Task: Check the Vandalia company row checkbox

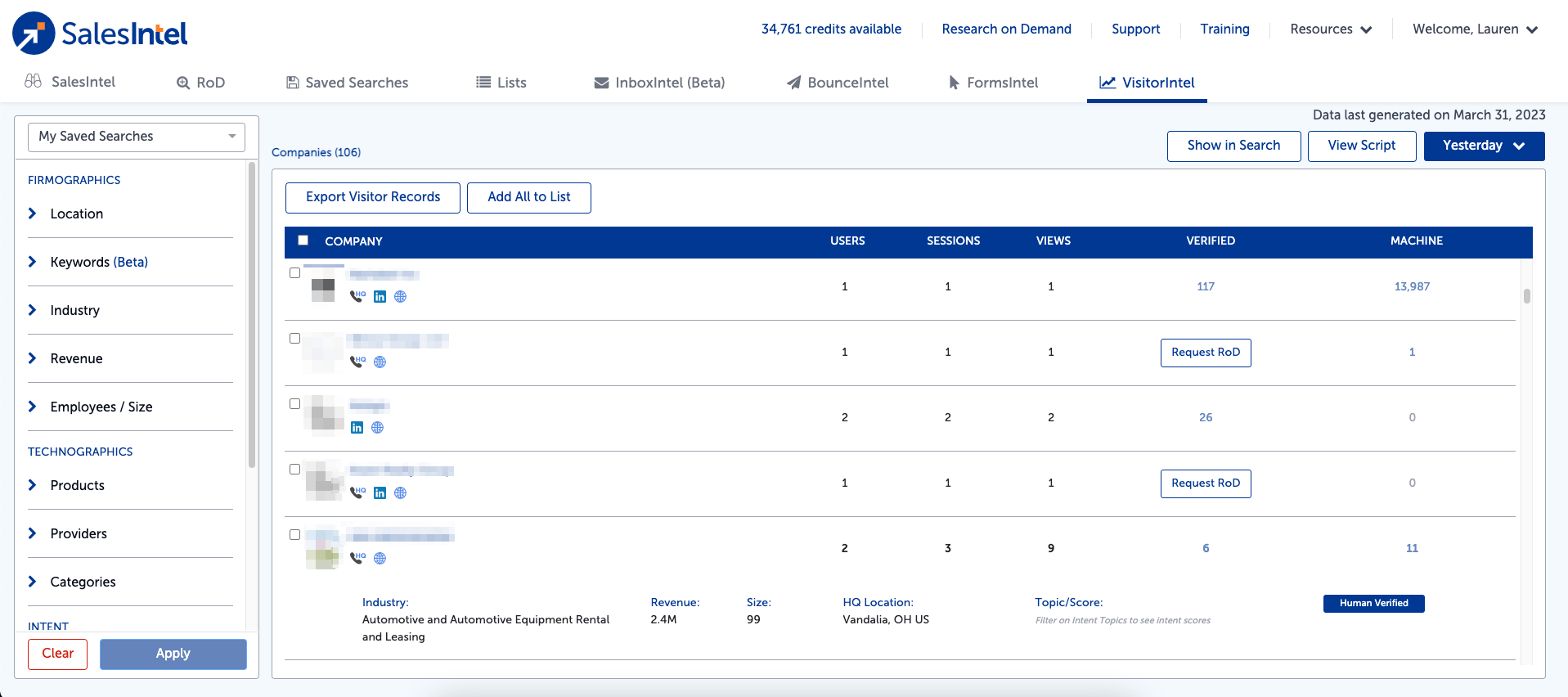Action: click(x=294, y=535)
